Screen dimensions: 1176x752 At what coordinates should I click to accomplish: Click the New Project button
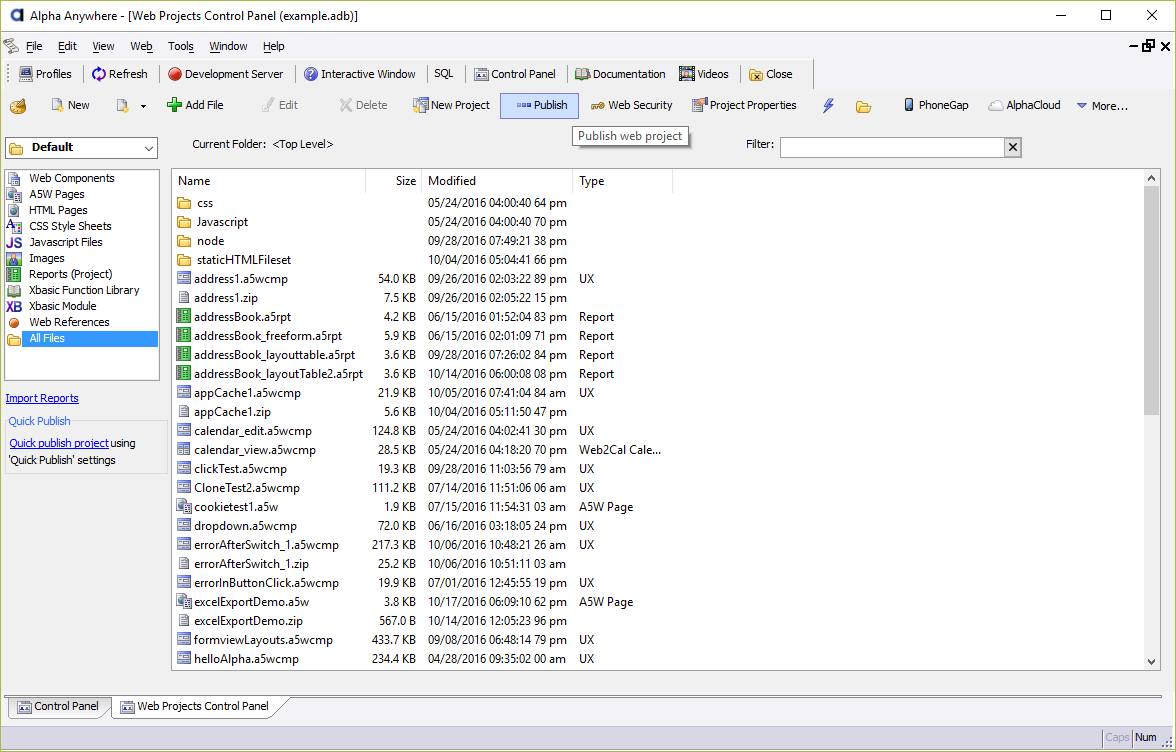tap(452, 106)
